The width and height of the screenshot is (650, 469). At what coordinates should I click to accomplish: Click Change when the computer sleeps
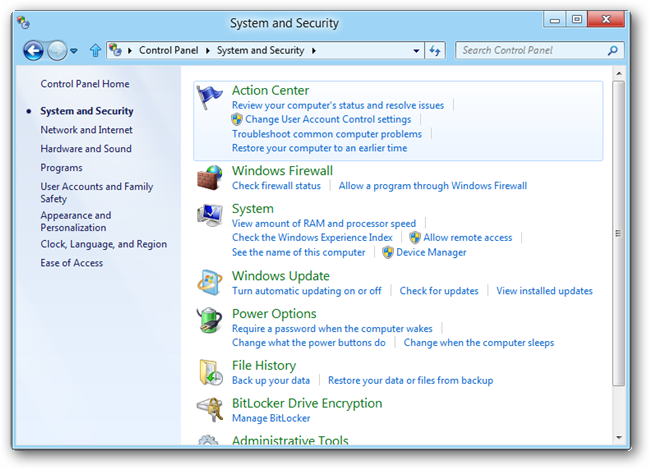[x=479, y=343]
